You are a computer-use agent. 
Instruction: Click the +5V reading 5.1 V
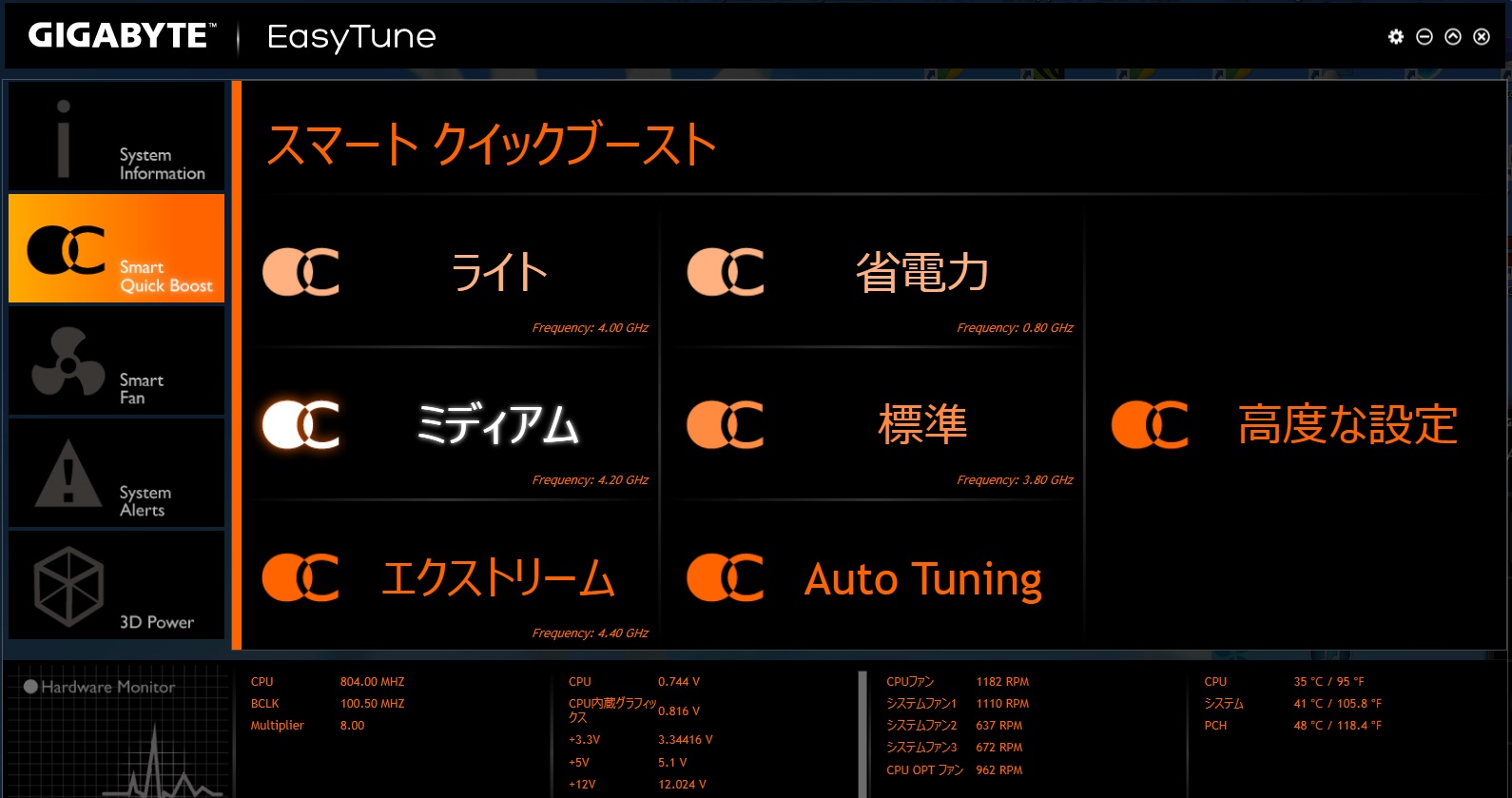tap(672, 763)
